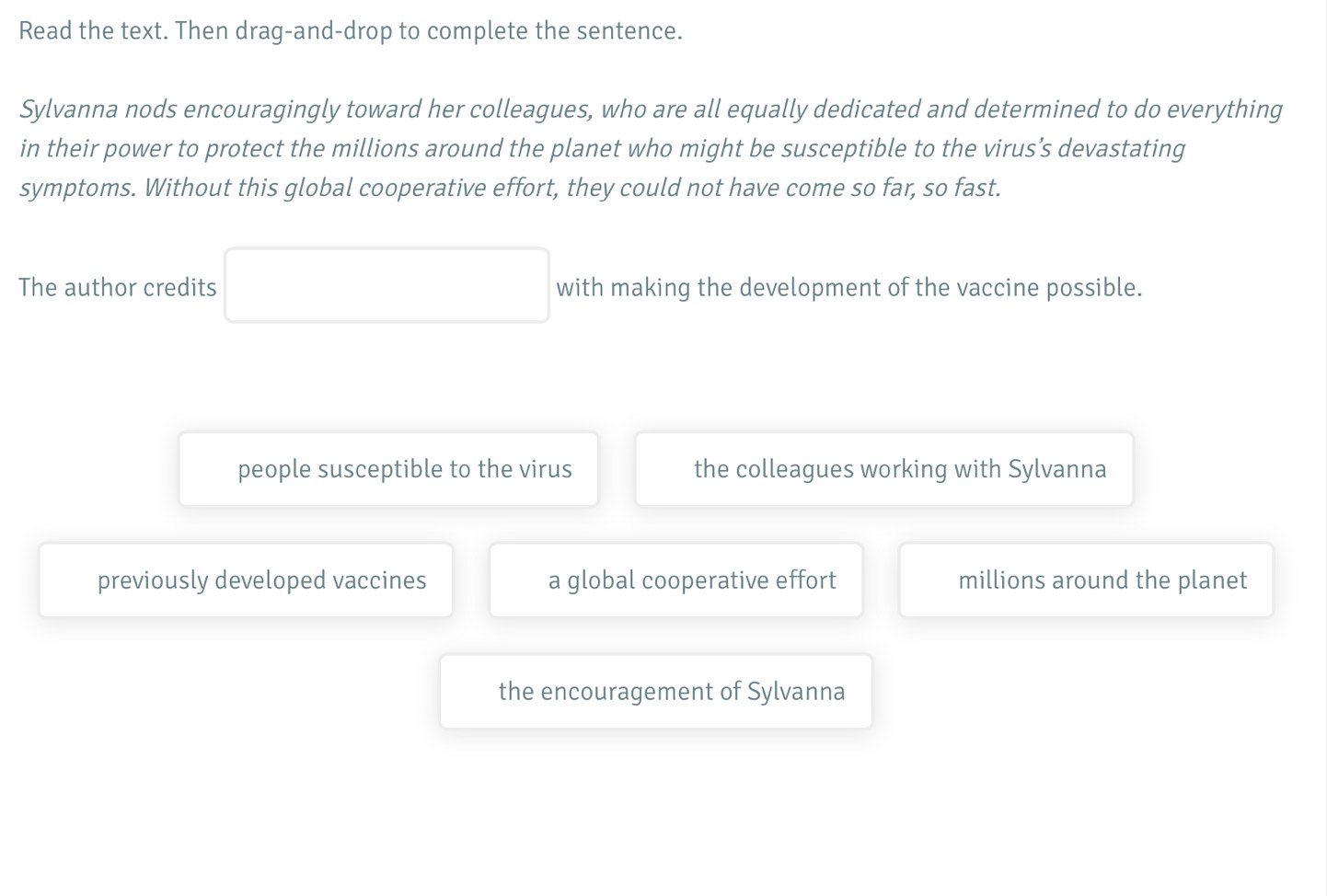
Task: Click the empty answer drop box
Action: [387, 285]
